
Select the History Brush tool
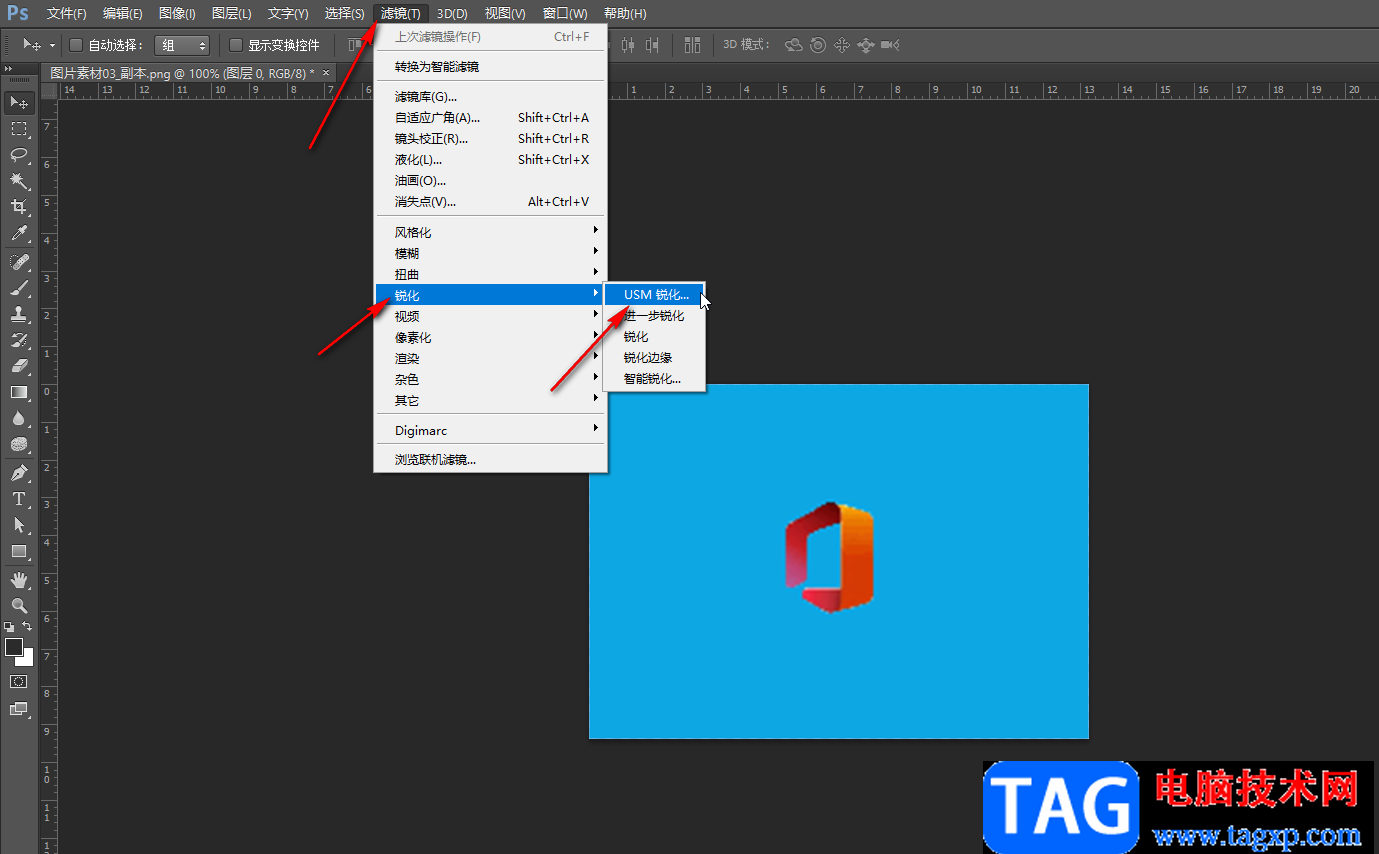pyautogui.click(x=19, y=340)
